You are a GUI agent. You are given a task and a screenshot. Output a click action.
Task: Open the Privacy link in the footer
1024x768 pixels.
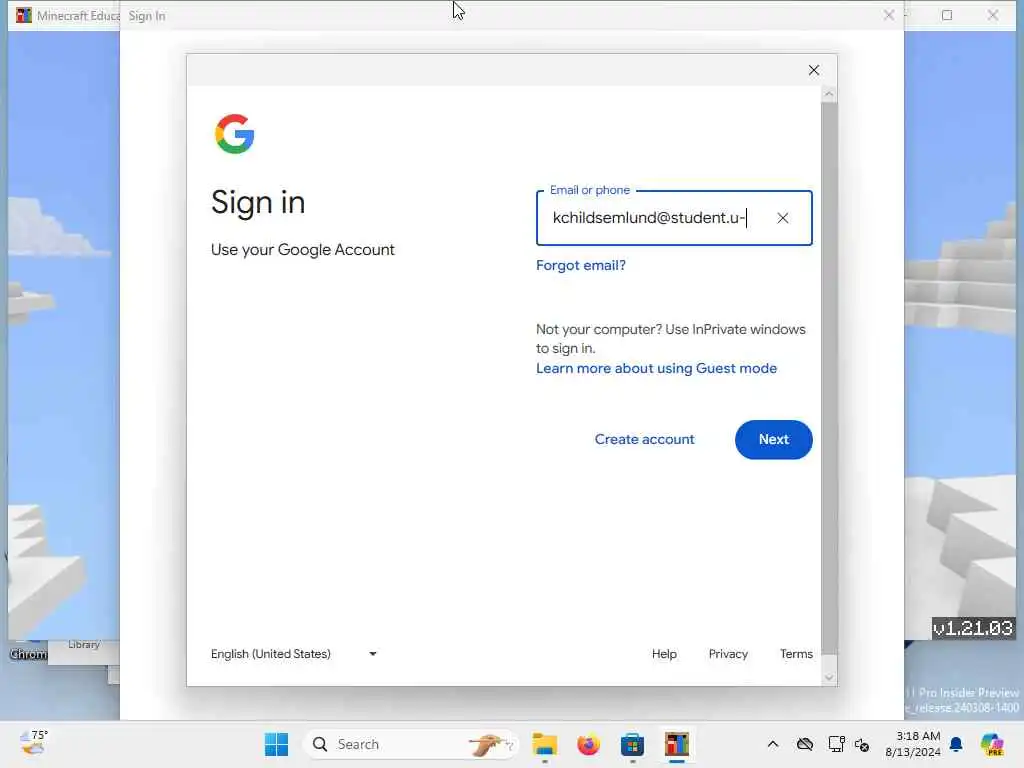tap(728, 654)
